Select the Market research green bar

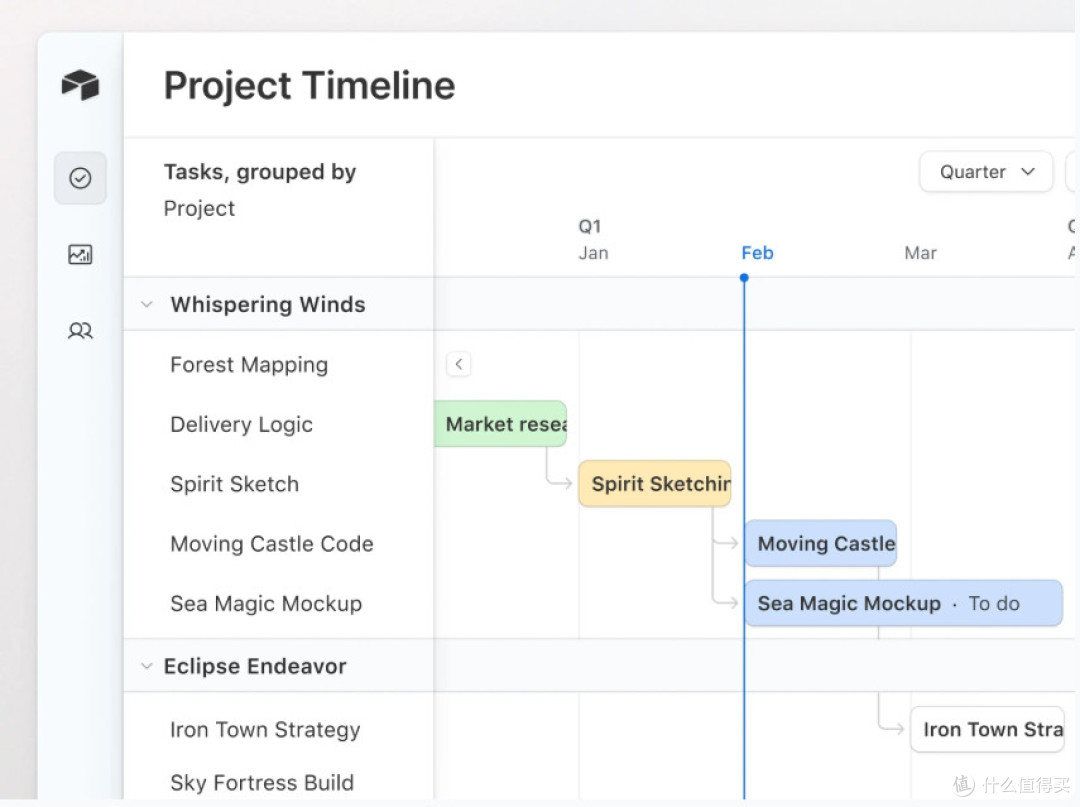coord(501,424)
